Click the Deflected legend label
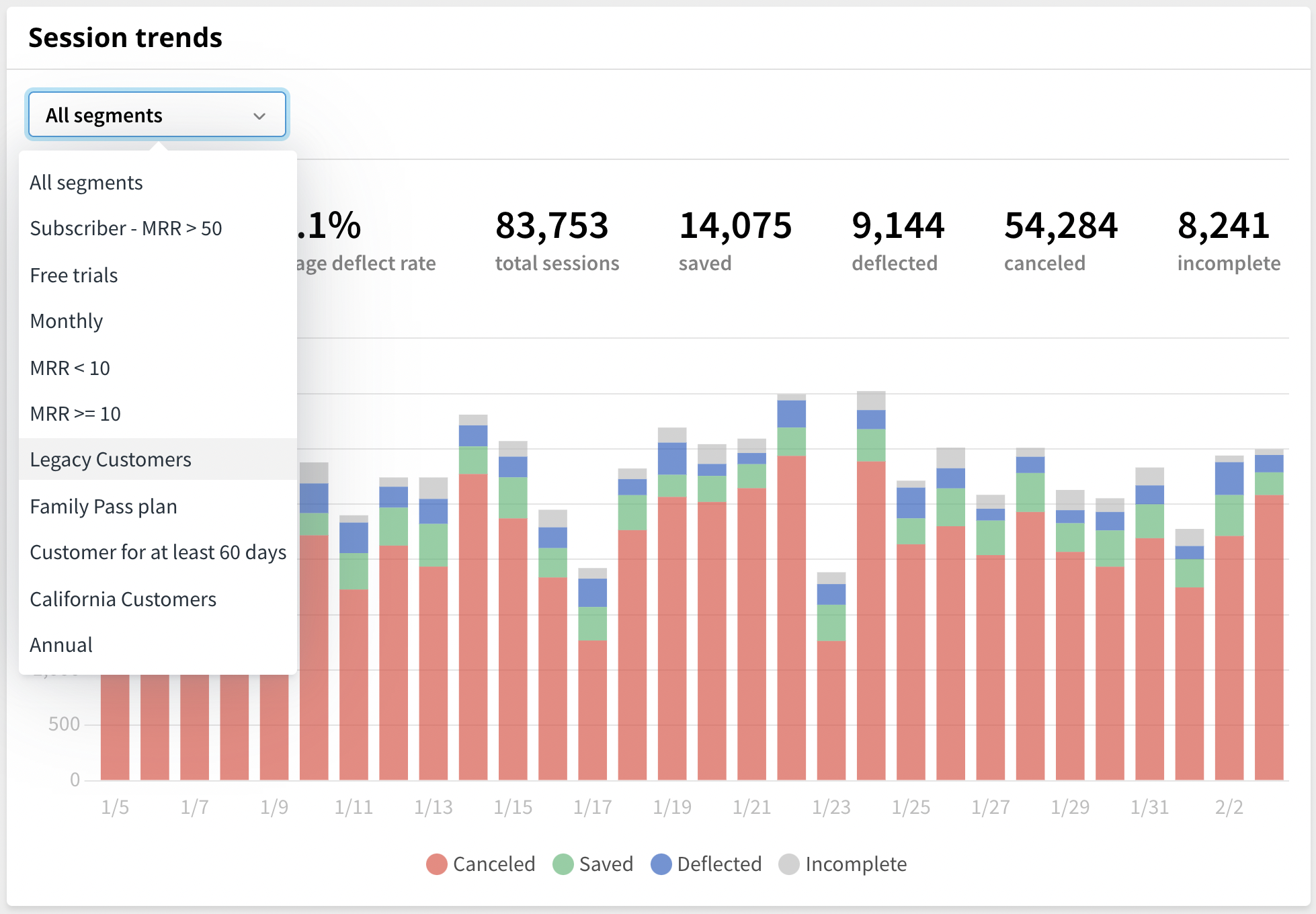 pyautogui.click(x=719, y=864)
